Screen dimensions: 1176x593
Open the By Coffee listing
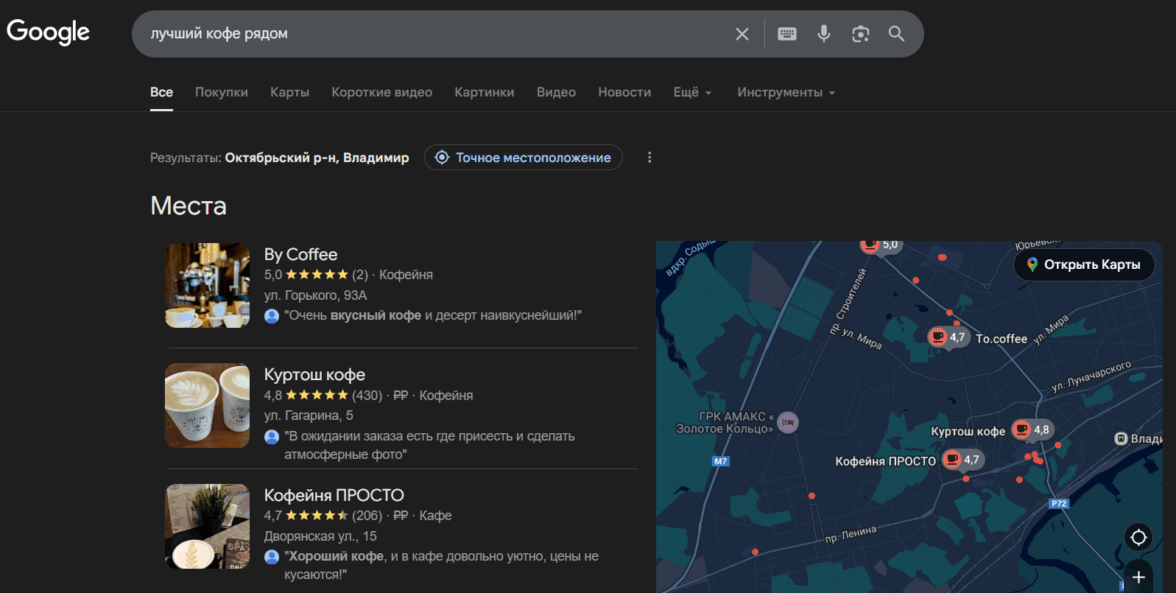300,254
